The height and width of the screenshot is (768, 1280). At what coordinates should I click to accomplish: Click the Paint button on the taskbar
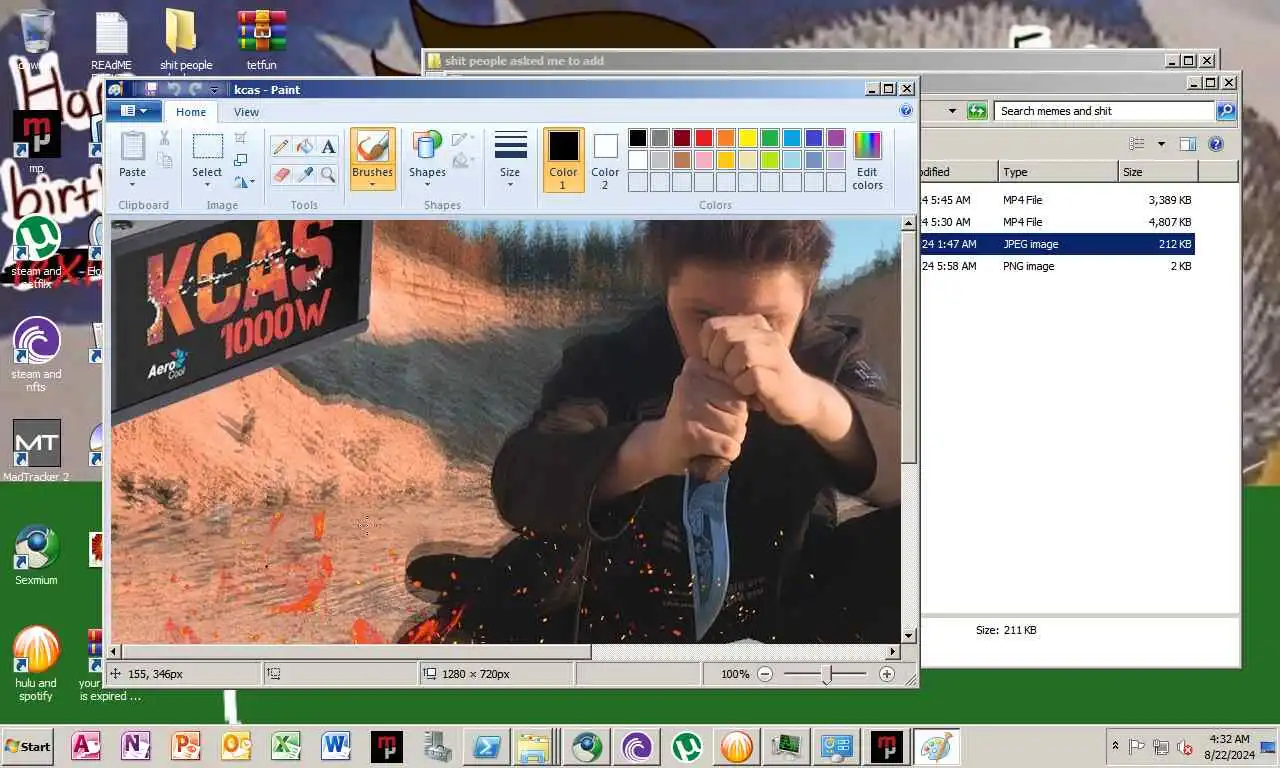pyautogui.click(x=936, y=746)
